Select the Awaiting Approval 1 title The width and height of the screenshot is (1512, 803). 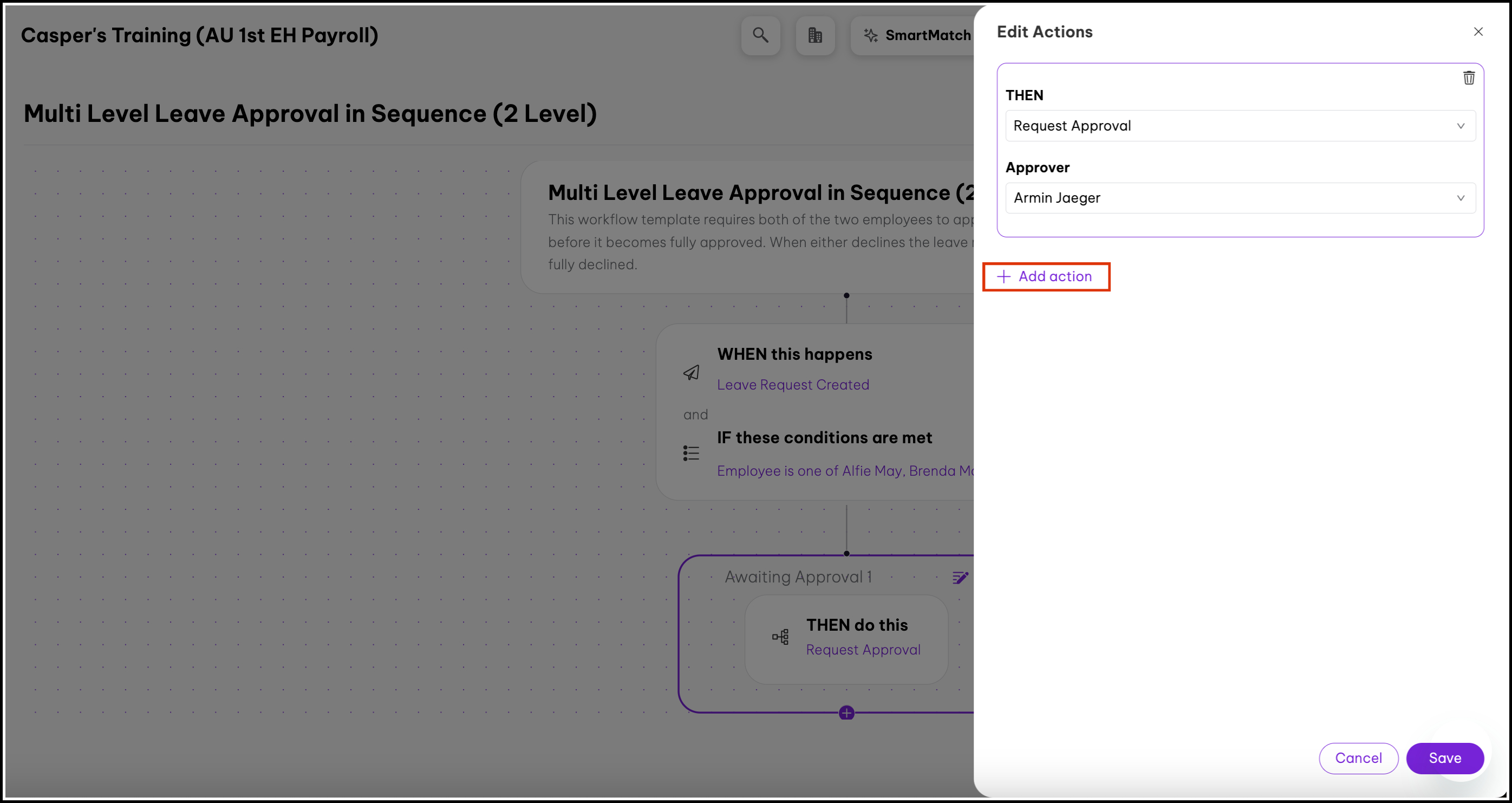pyautogui.click(x=798, y=577)
